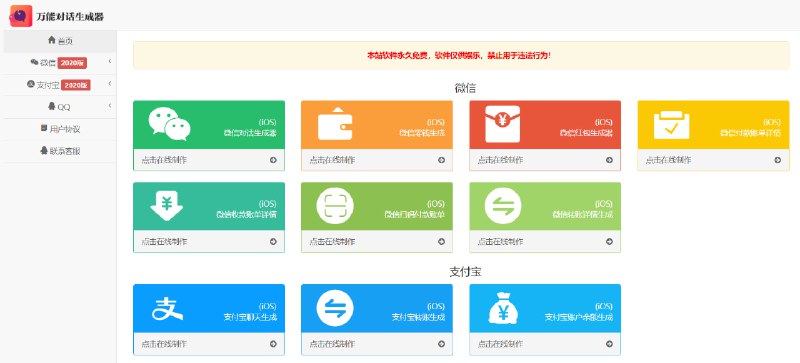Click 点击在线制作 under 微信对话生成器

164,160
